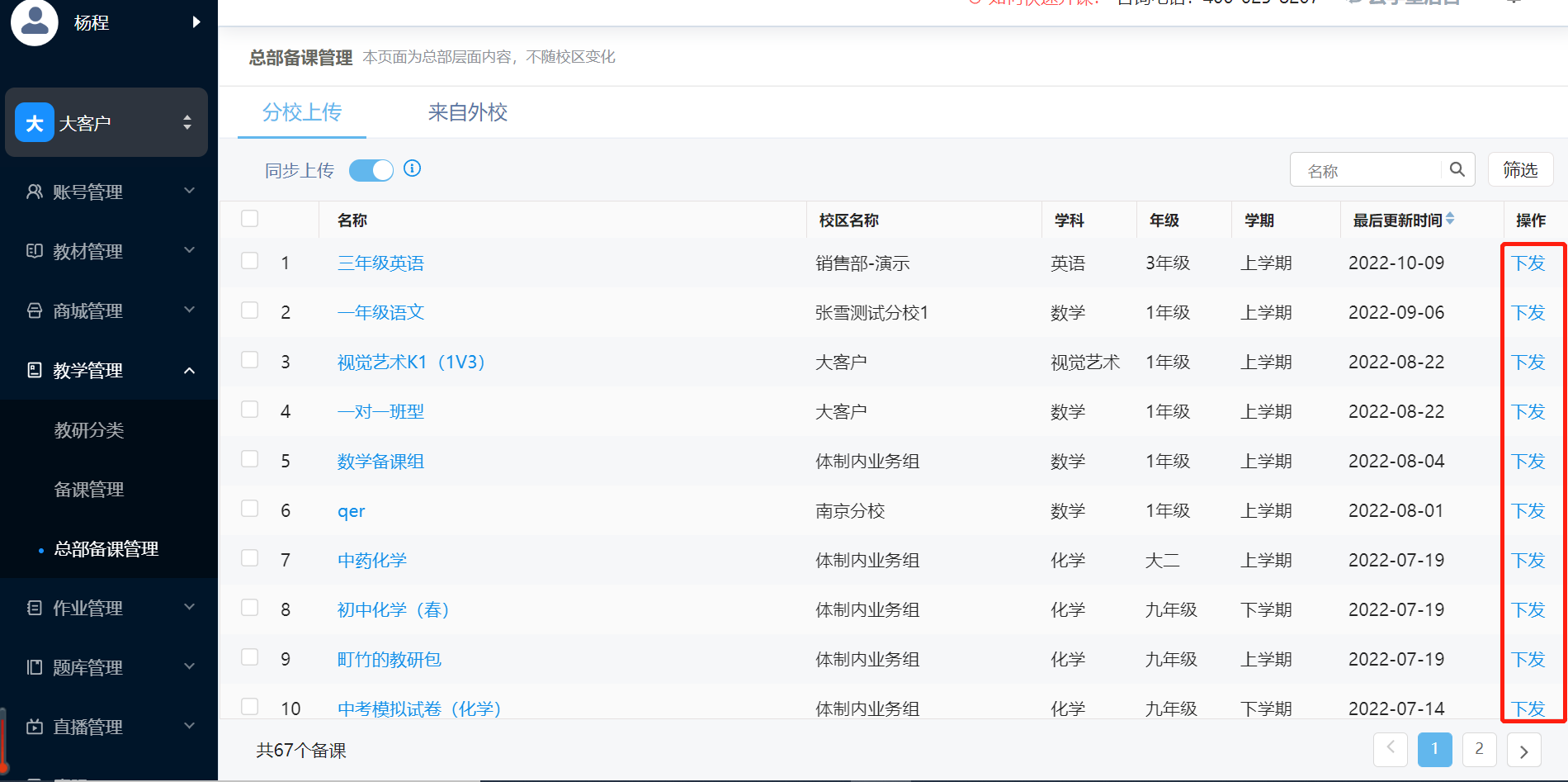Open the 一对一班型 lesson link
Screen dimensions: 1568x782
click(380, 412)
